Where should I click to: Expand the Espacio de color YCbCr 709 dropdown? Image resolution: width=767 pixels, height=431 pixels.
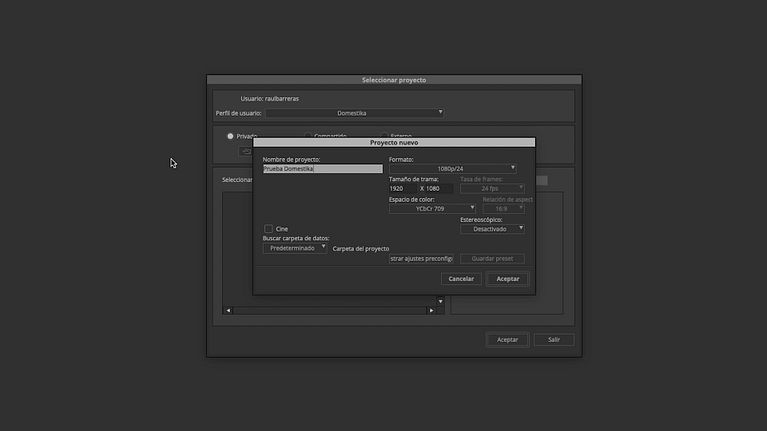coord(432,208)
